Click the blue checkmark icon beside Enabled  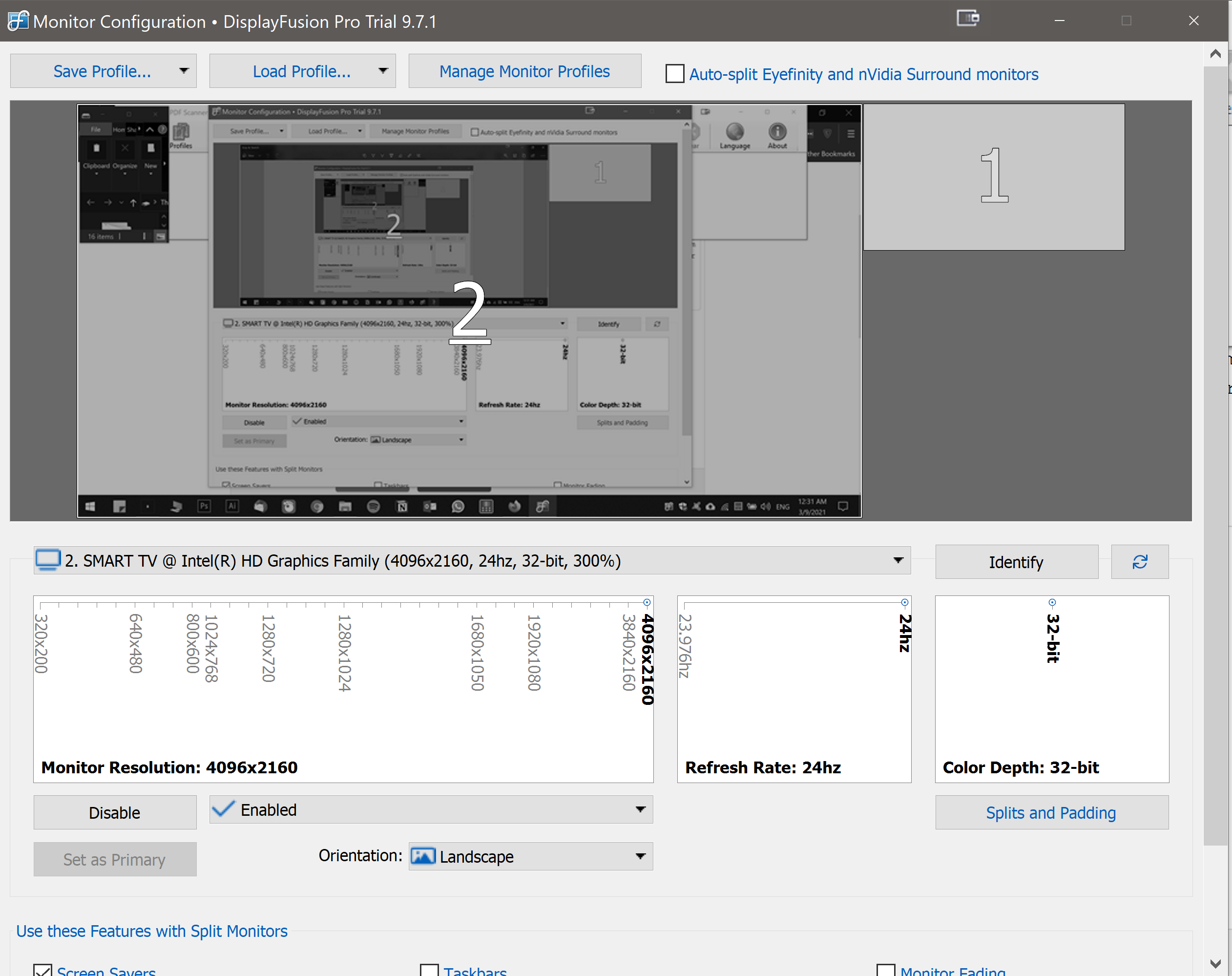pyautogui.click(x=223, y=808)
